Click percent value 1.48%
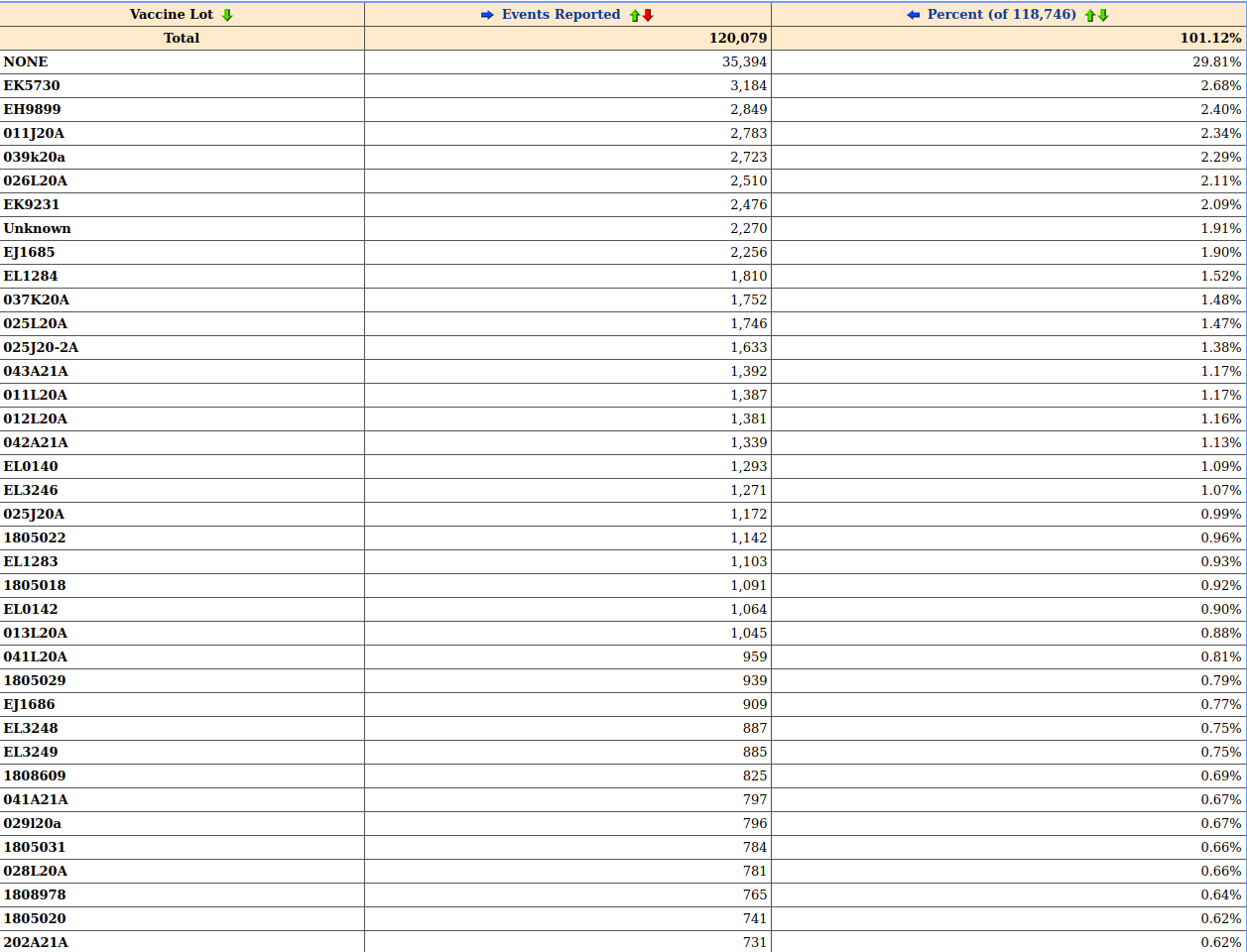The height and width of the screenshot is (952, 1247). pos(1221,299)
